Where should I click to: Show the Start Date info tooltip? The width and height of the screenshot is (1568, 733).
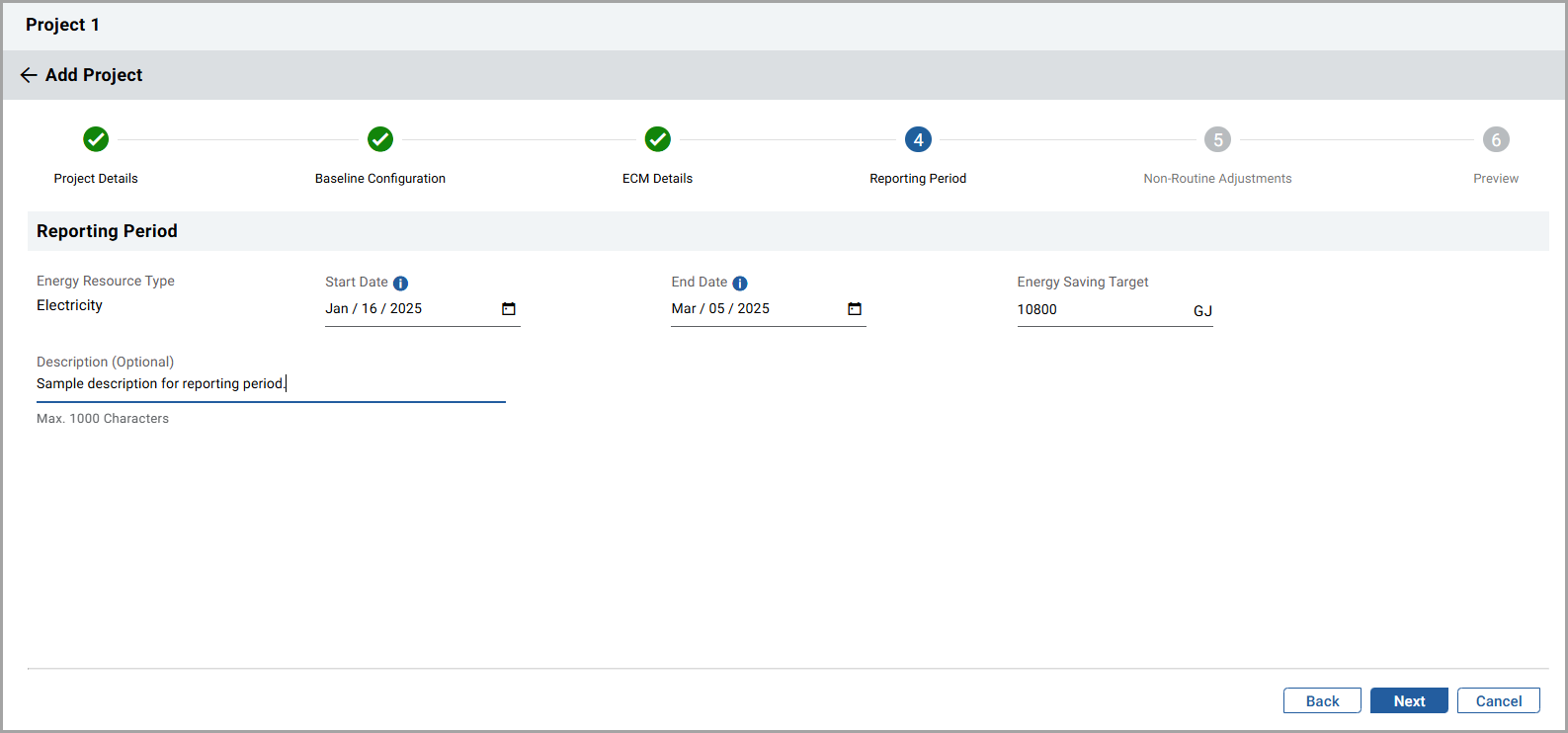tap(400, 284)
